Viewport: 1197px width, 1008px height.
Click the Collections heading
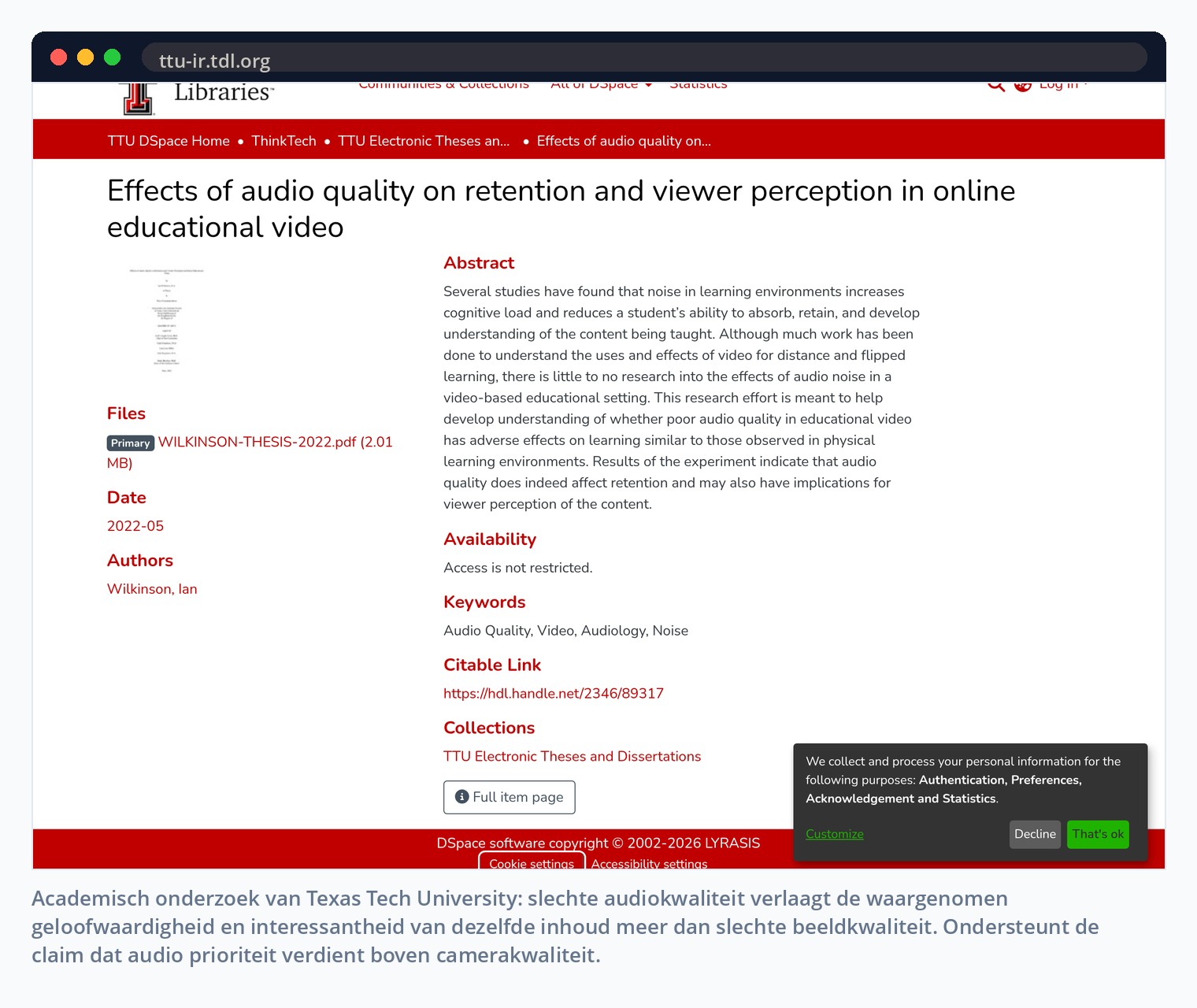point(489,728)
